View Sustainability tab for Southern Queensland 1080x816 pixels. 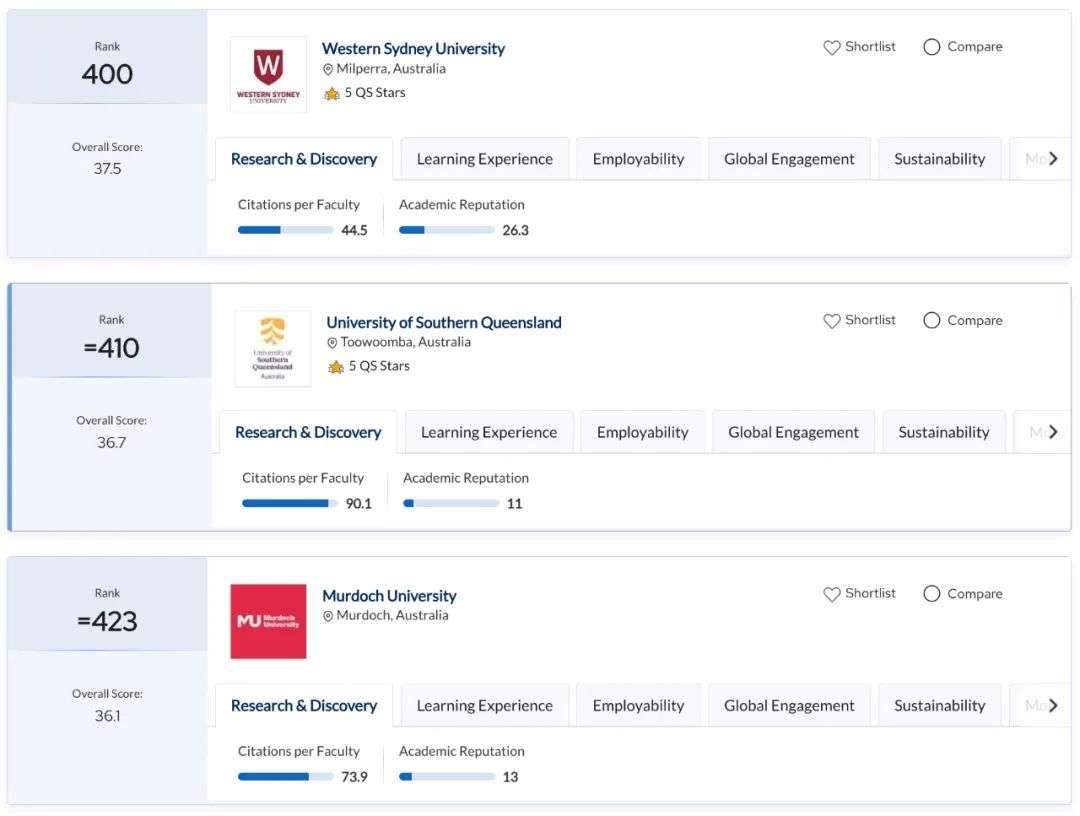944,432
